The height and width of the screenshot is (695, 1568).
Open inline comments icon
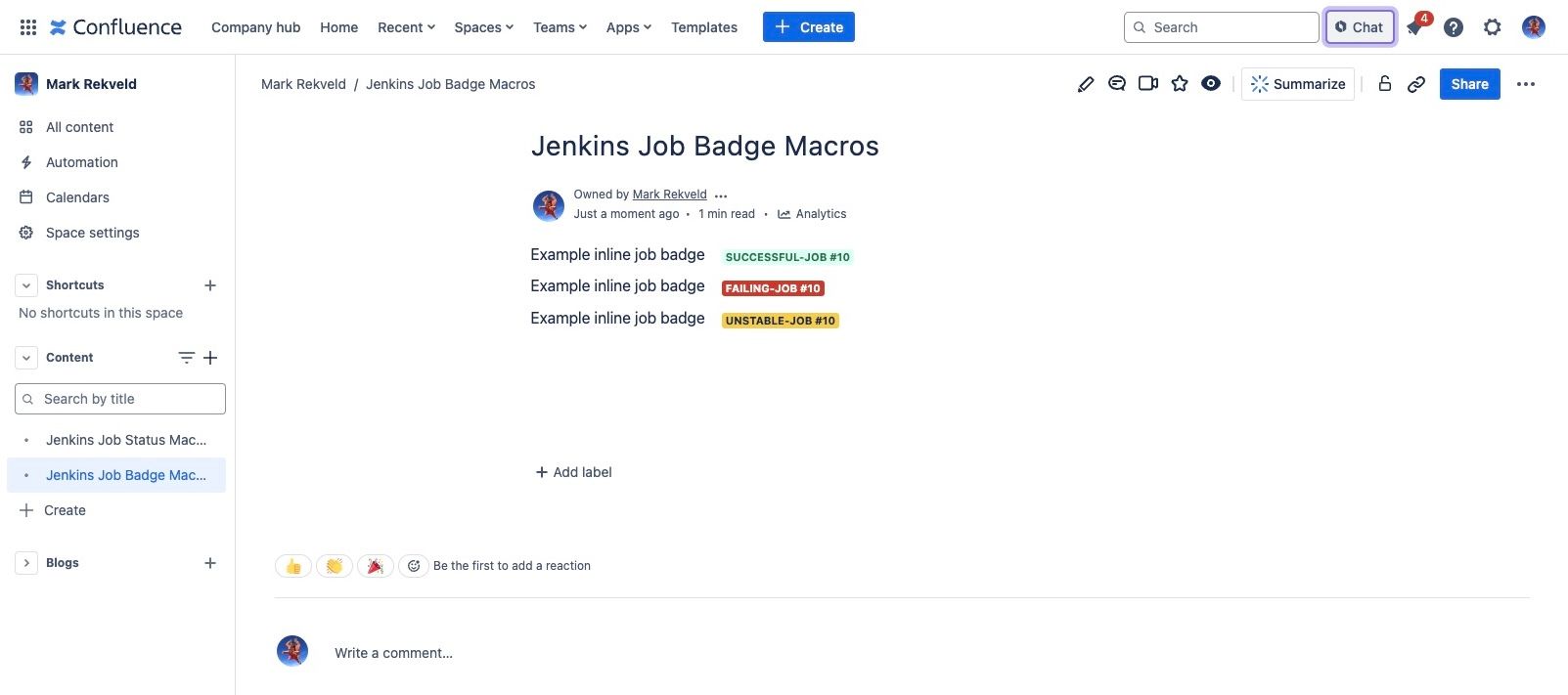click(x=1117, y=84)
